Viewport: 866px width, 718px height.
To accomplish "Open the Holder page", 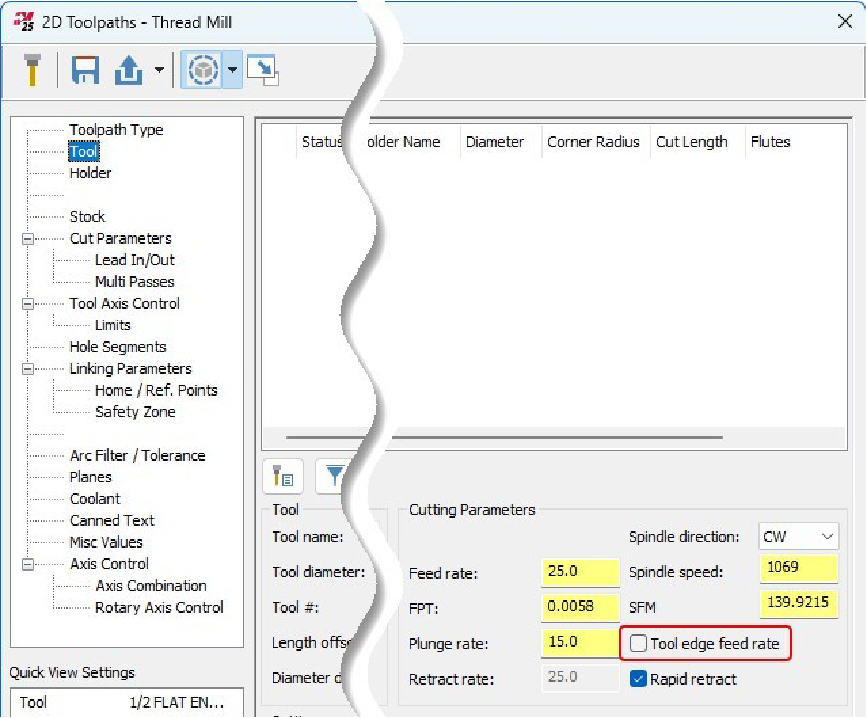I will [x=90, y=173].
